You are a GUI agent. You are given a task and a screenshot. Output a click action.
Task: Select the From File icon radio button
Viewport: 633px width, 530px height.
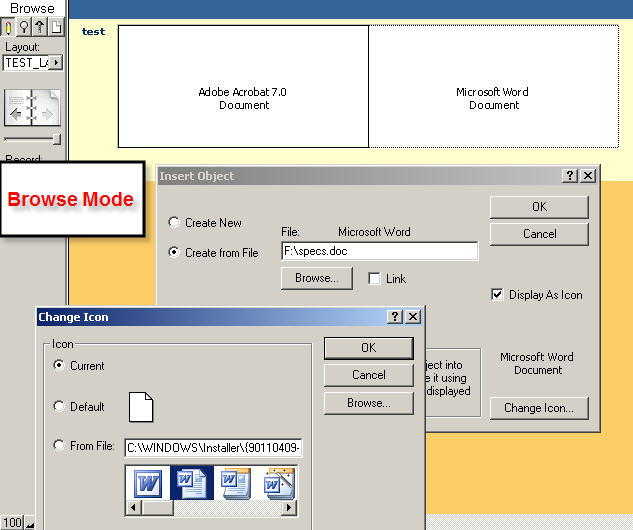pos(59,445)
